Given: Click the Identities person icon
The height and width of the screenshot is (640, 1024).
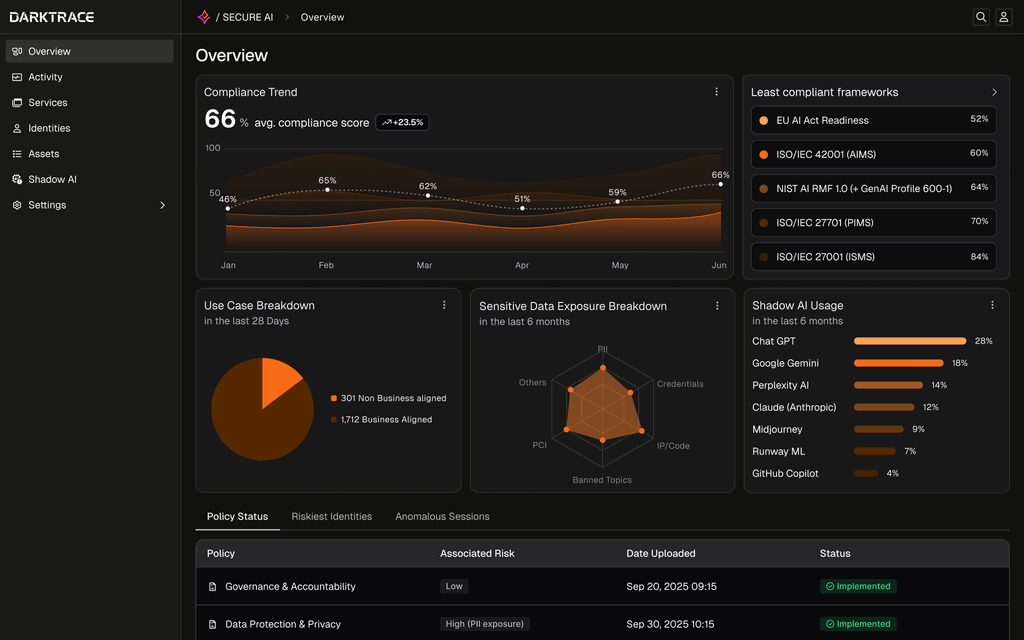Looking at the screenshot, I should 17,128.
